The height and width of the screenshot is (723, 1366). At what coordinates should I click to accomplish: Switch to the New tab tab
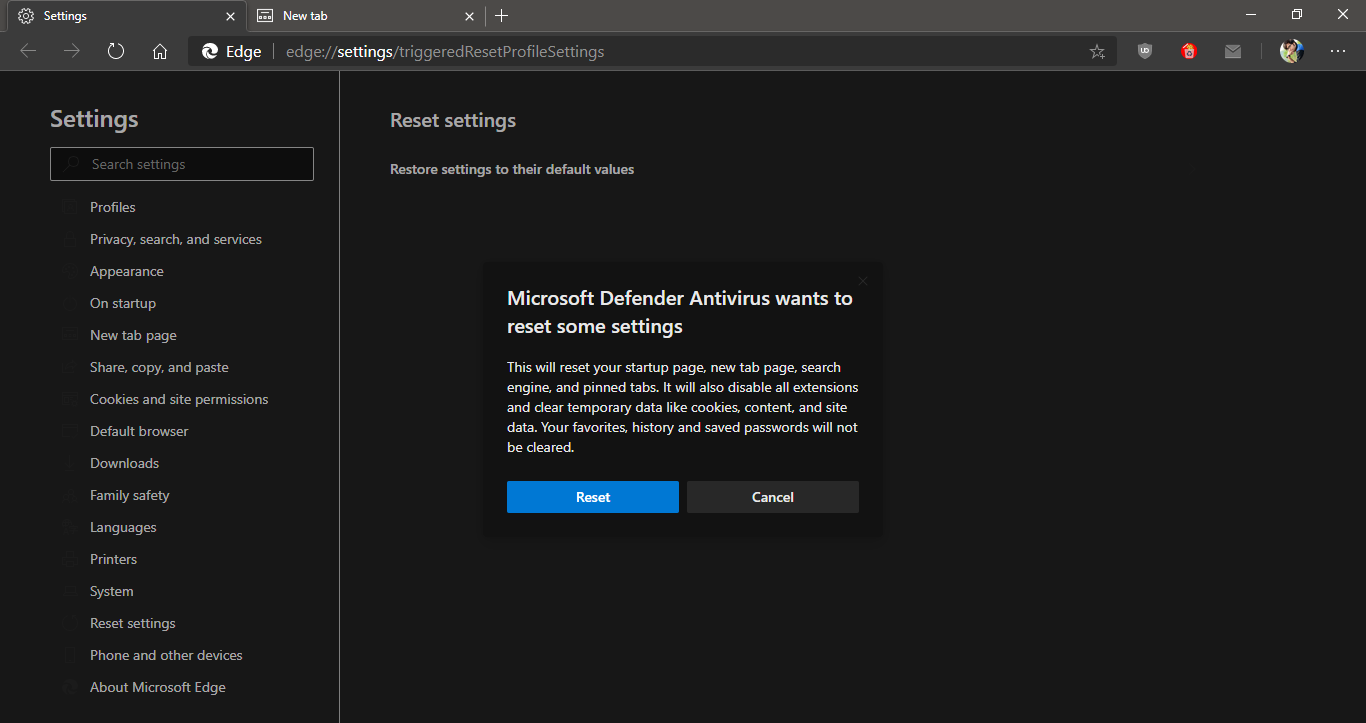point(350,16)
